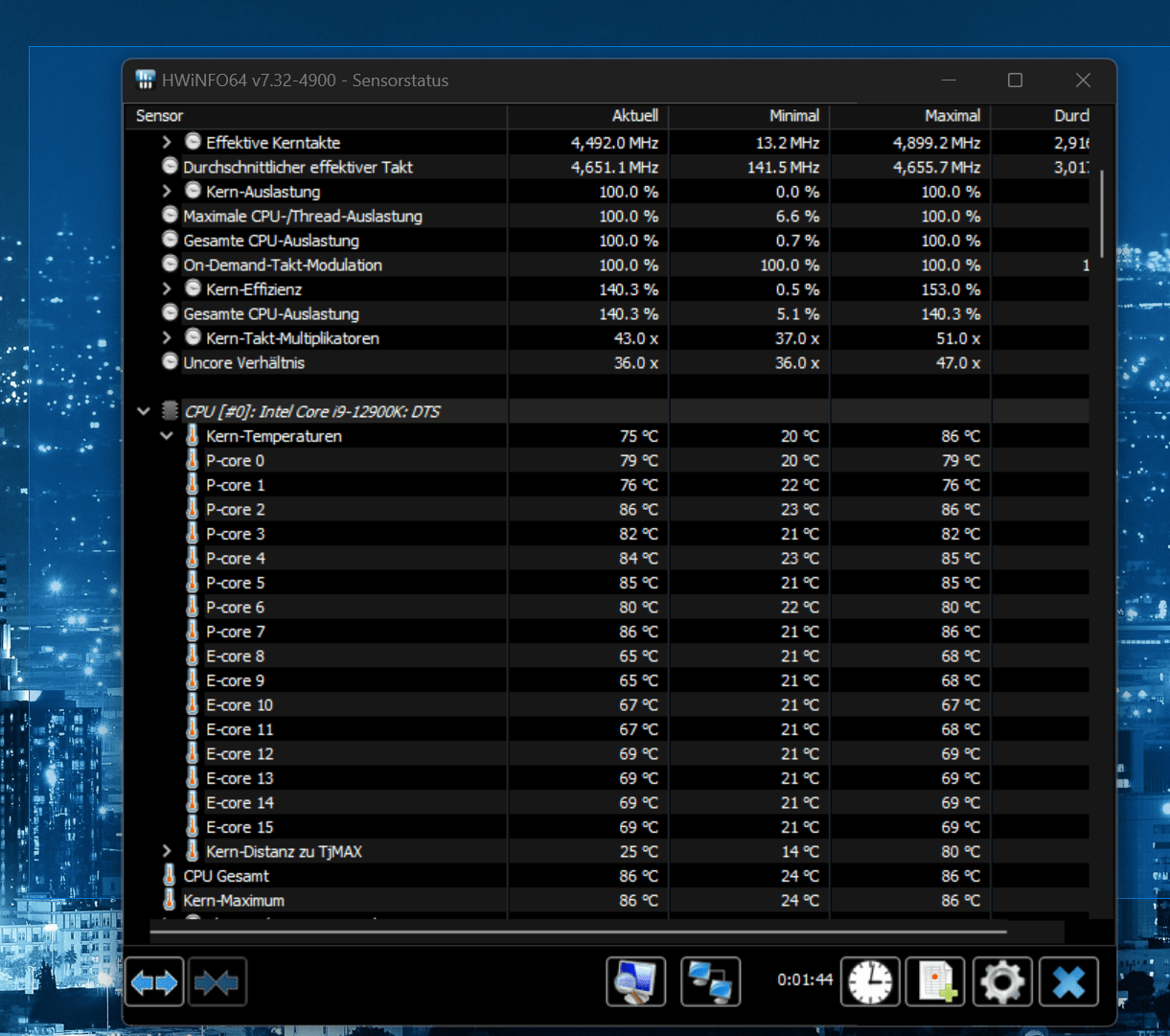Image resolution: width=1170 pixels, height=1036 pixels.
Task: Select the E-core 14 row
Action: tap(608, 802)
